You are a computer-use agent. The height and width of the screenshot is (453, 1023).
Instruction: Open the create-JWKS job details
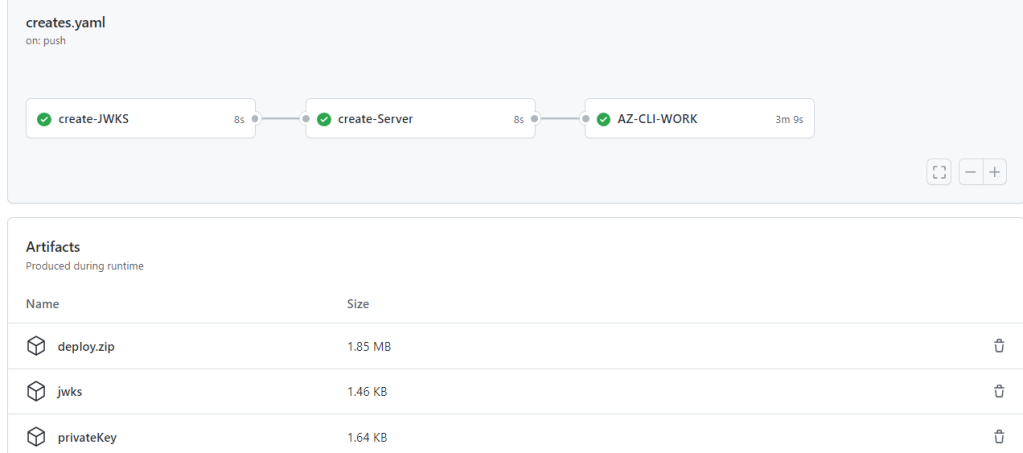click(94, 119)
